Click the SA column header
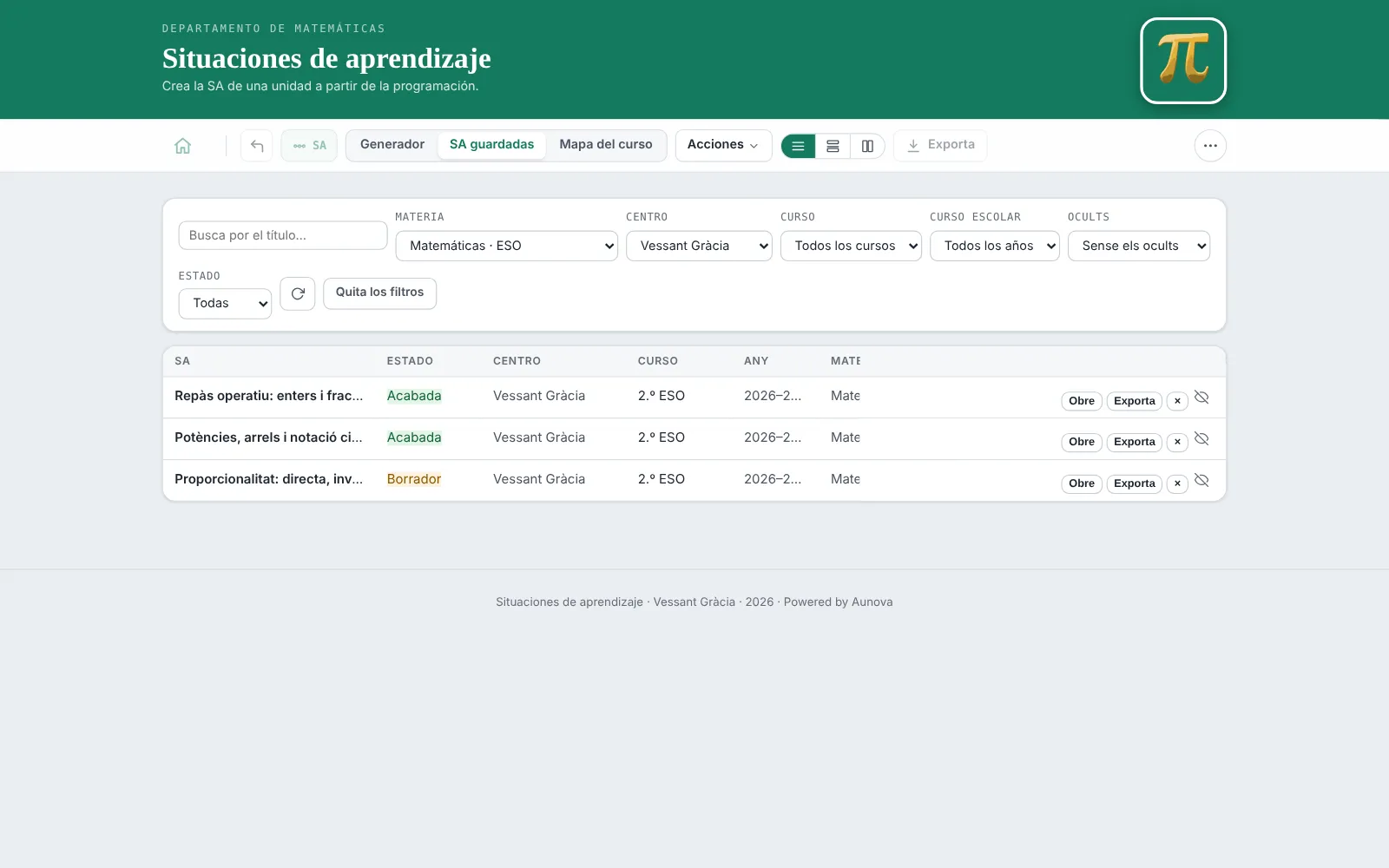Image resolution: width=1389 pixels, height=868 pixels. [182, 361]
